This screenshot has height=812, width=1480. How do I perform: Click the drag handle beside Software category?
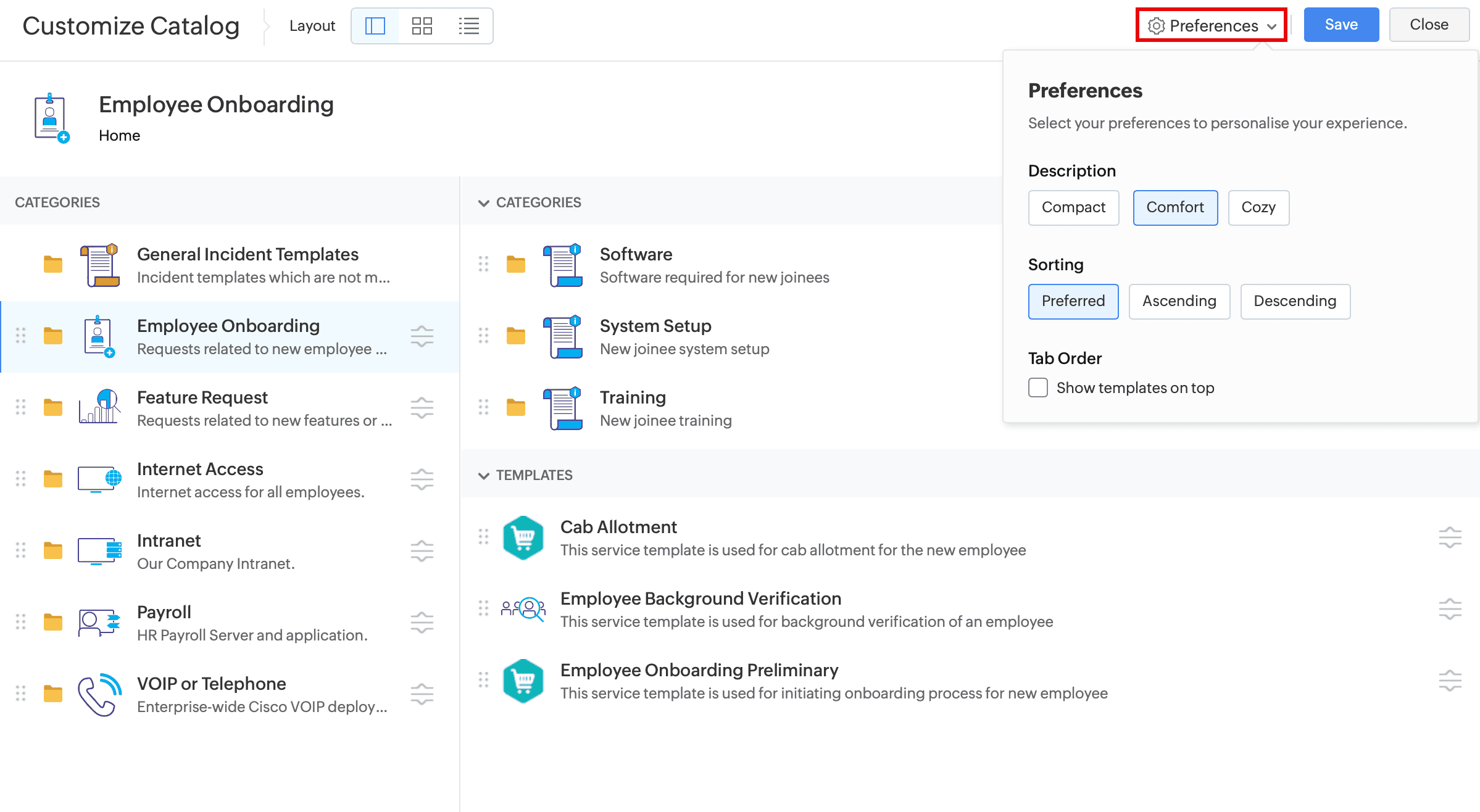[x=483, y=264]
